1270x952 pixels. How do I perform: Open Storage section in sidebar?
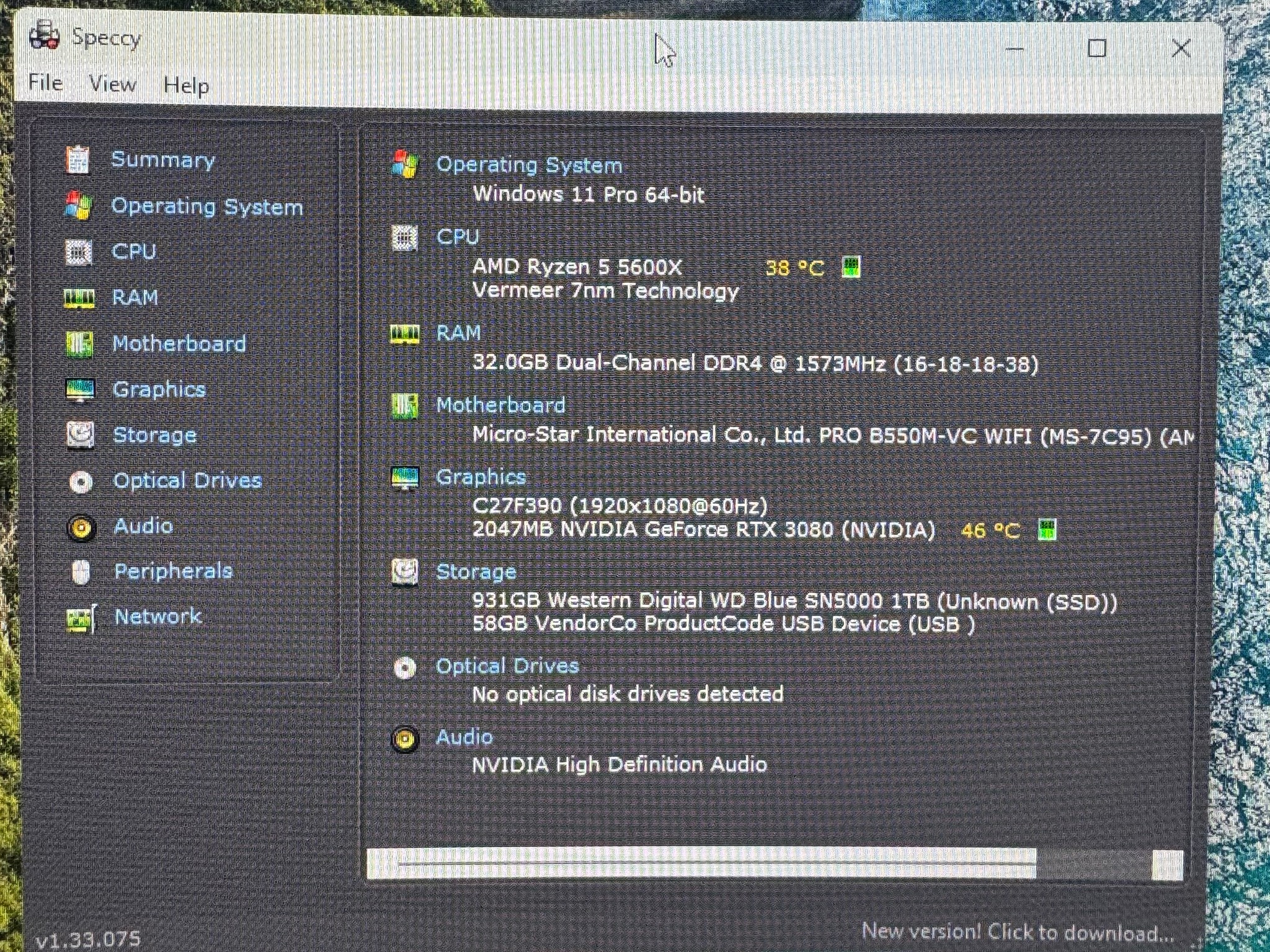155,435
